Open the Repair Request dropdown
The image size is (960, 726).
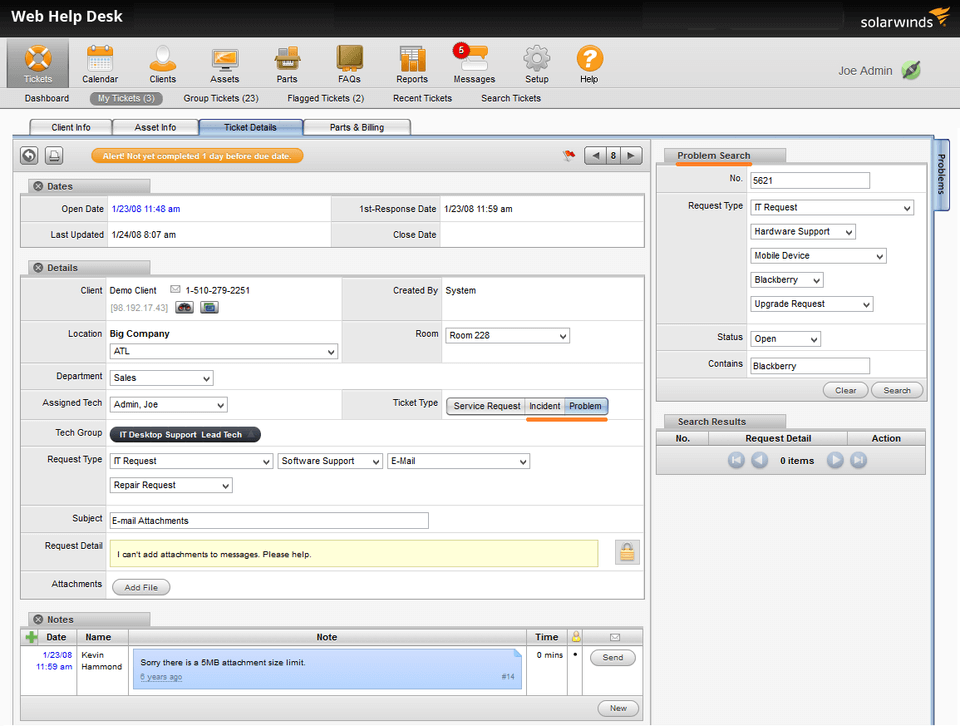(171, 485)
